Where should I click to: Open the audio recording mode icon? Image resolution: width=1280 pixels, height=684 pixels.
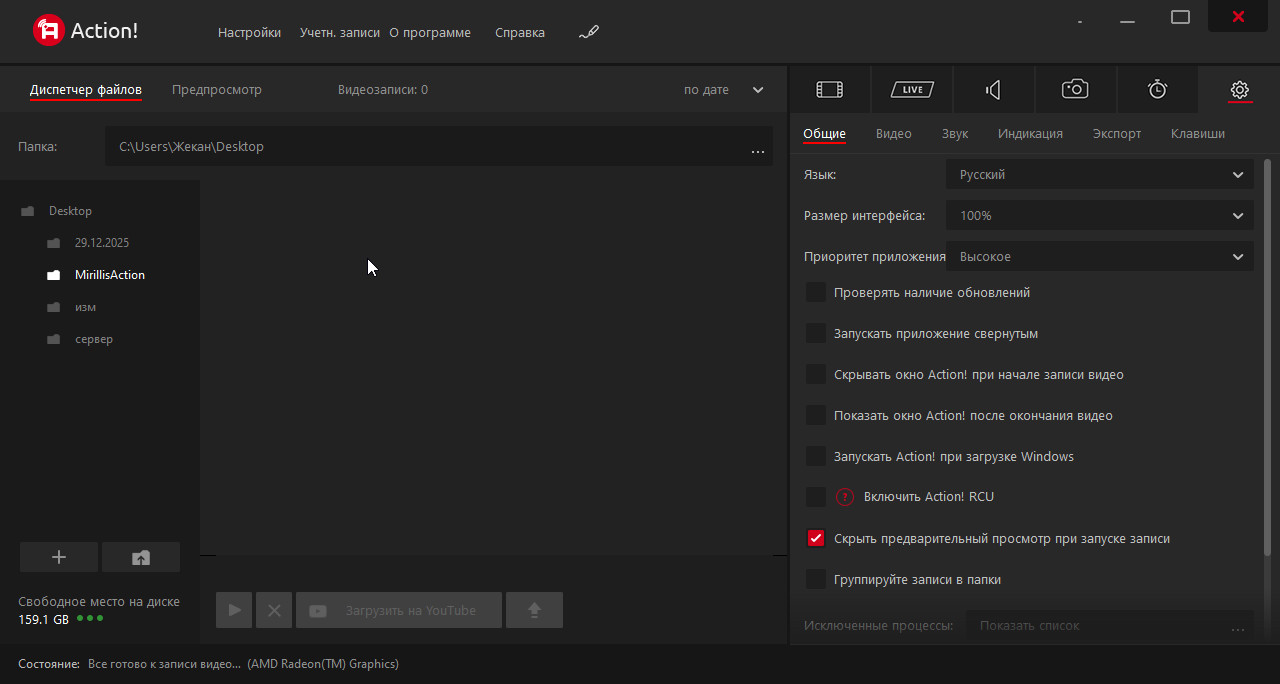[993, 90]
